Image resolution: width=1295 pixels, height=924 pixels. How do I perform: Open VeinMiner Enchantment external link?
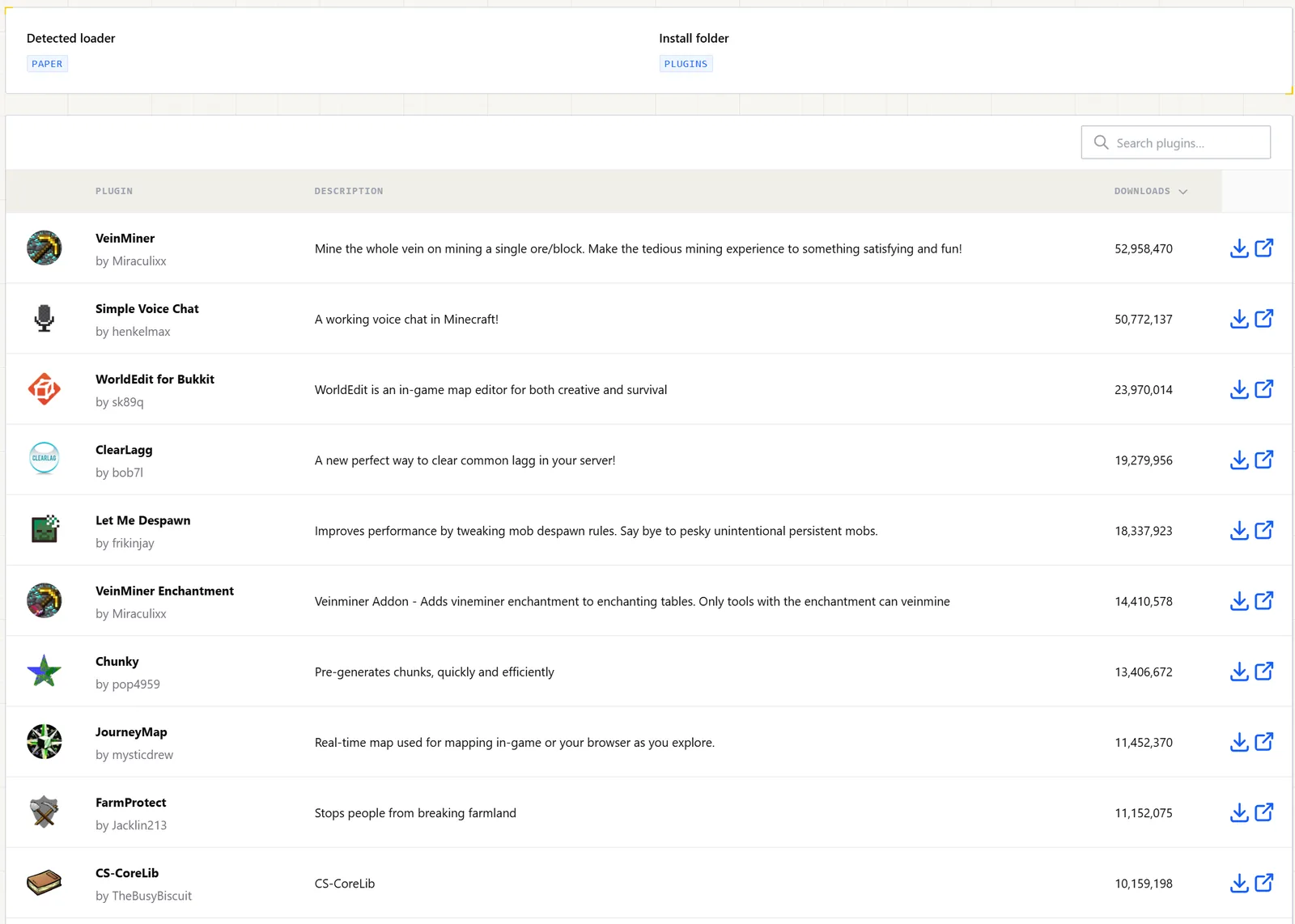tap(1264, 600)
